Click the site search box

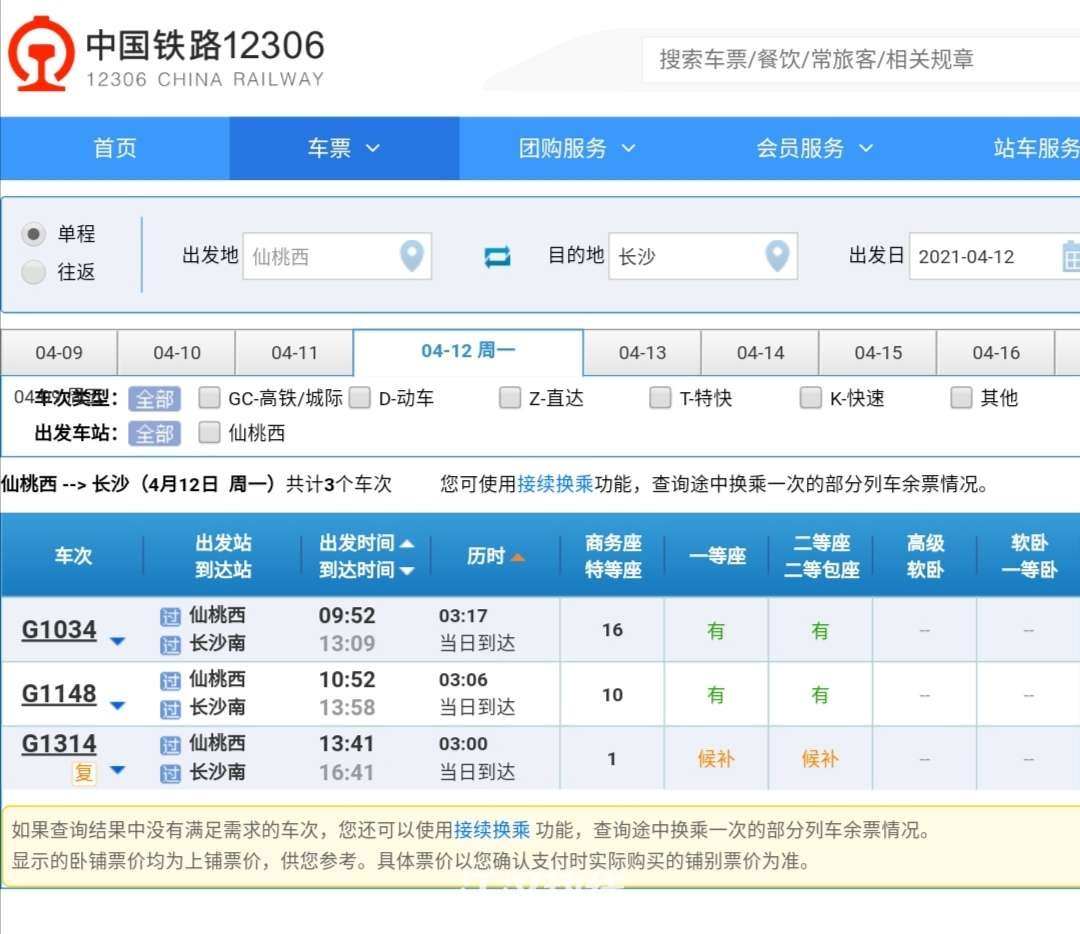click(861, 60)
